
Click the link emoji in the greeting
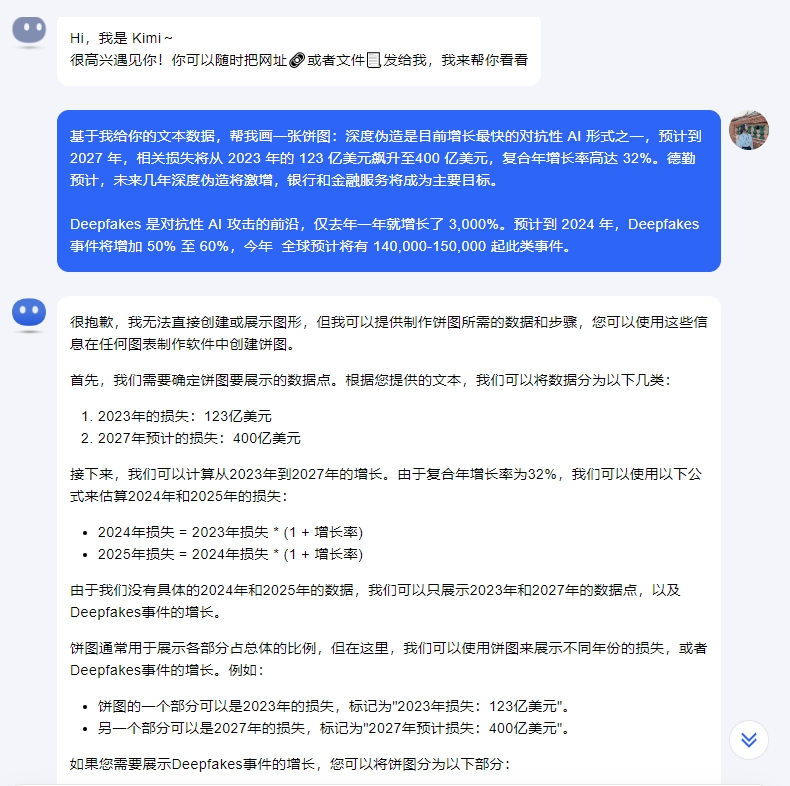[x=297, y=60]
